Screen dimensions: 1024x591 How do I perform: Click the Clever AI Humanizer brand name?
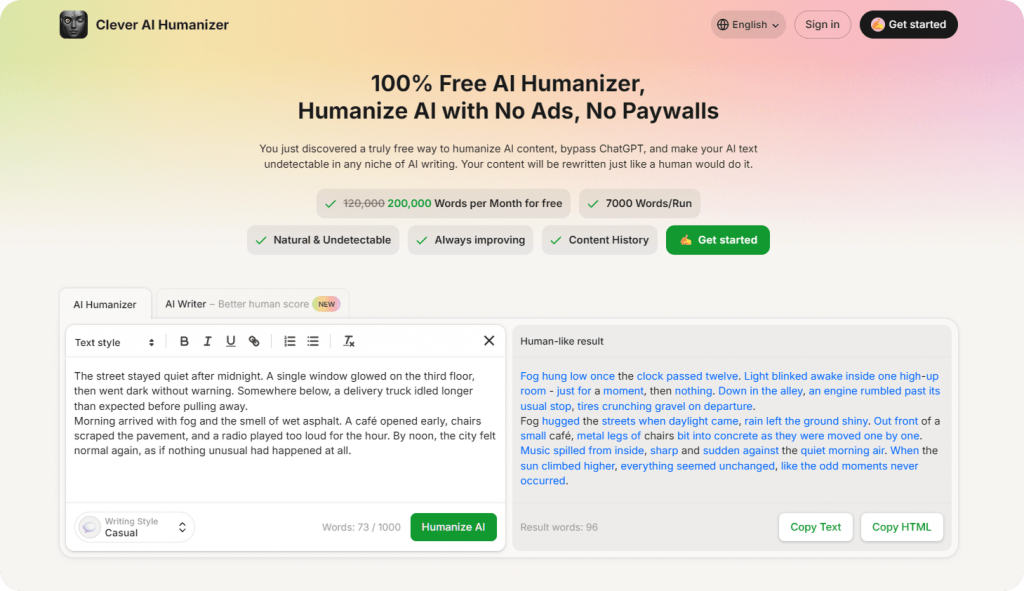[162, 25]
